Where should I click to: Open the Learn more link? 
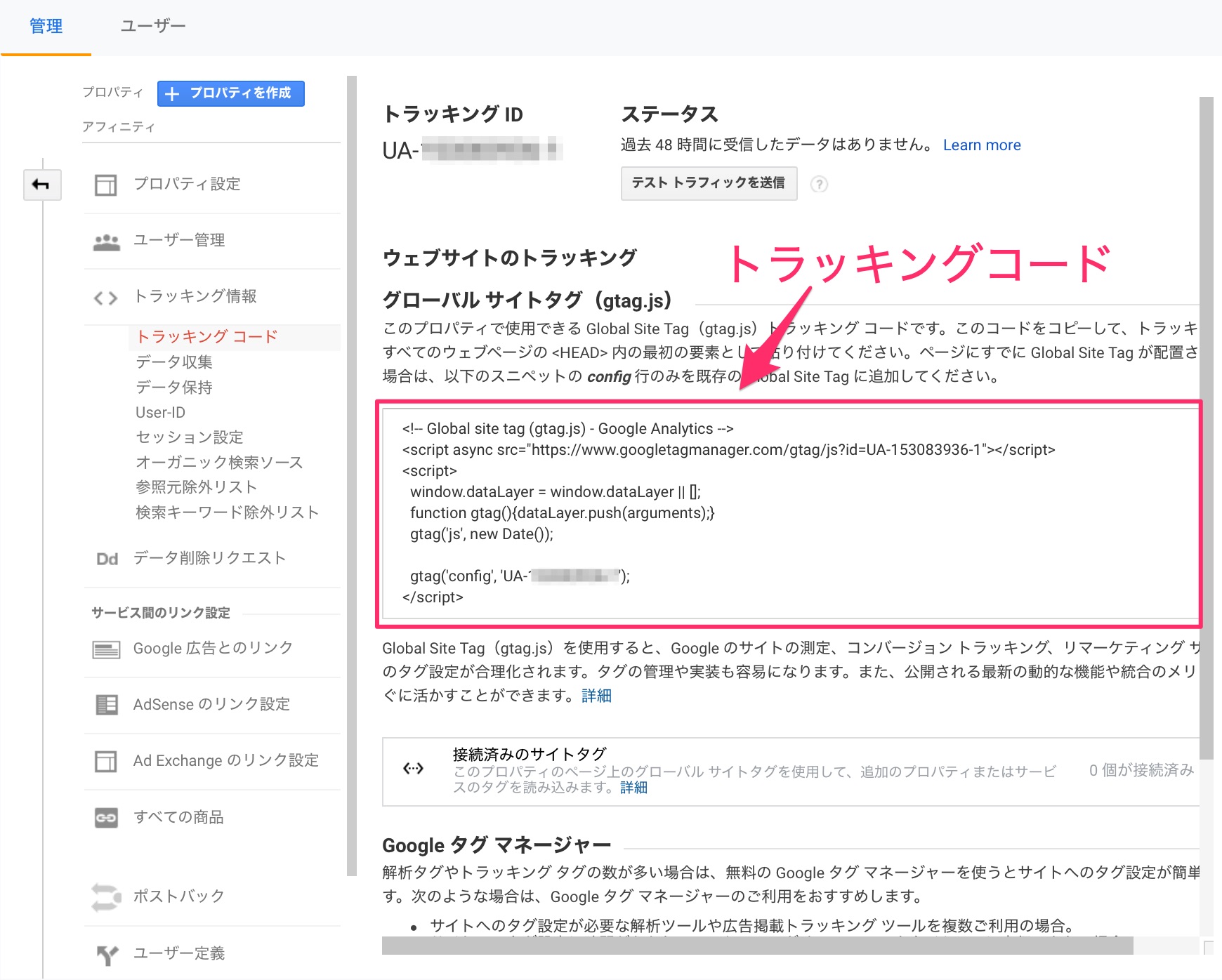click(981, 145)
